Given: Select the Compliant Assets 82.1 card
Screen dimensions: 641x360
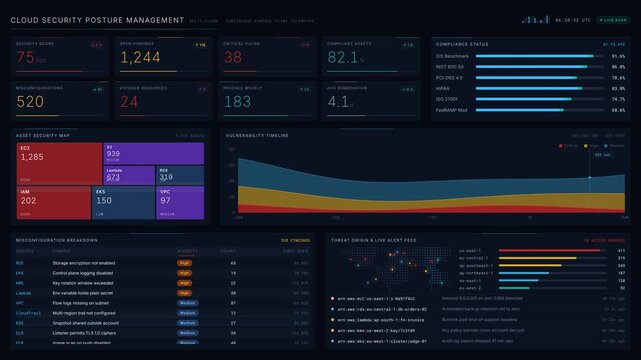Looking at the screenshot, I should (371, 57).
